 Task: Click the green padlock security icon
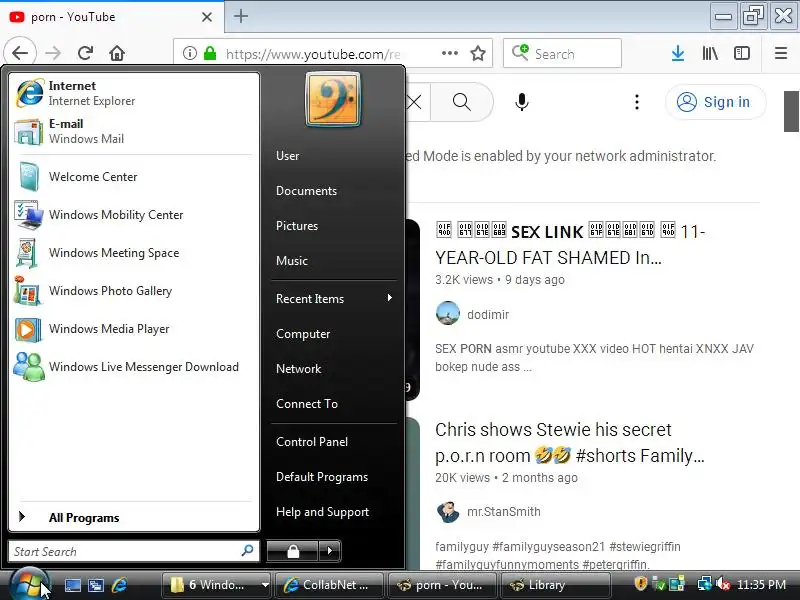210,53
